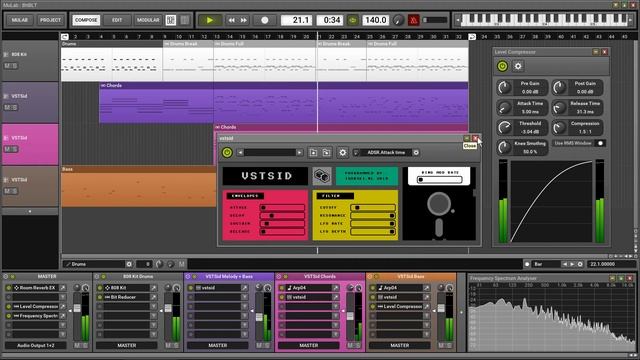This screenshot has width=640, height=360.
Task: Click Audio Output 1+2 output selector
Action: pos(36,345)
